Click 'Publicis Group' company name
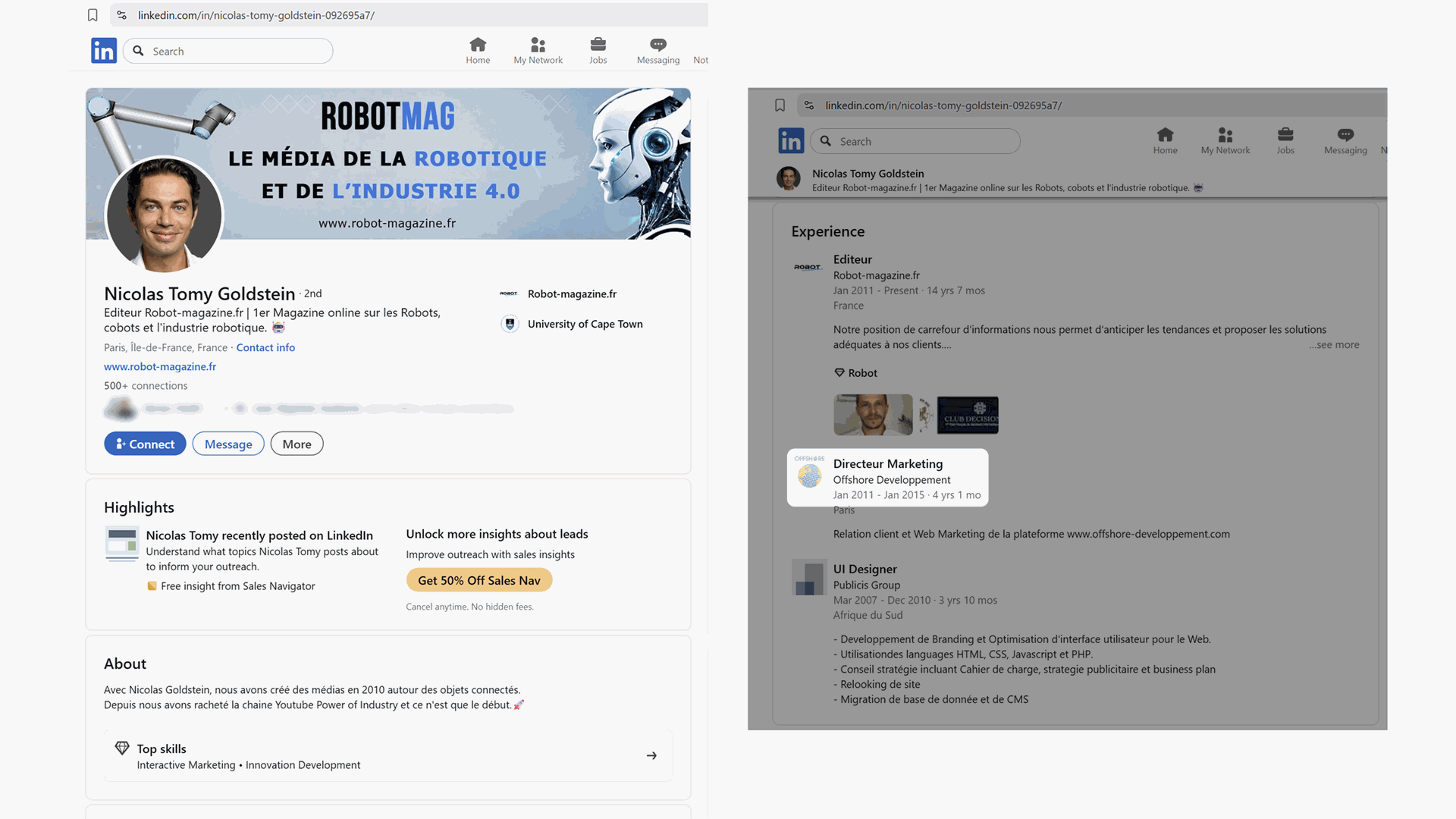The width and height of the screenshot is (1456, 819). 866,585
